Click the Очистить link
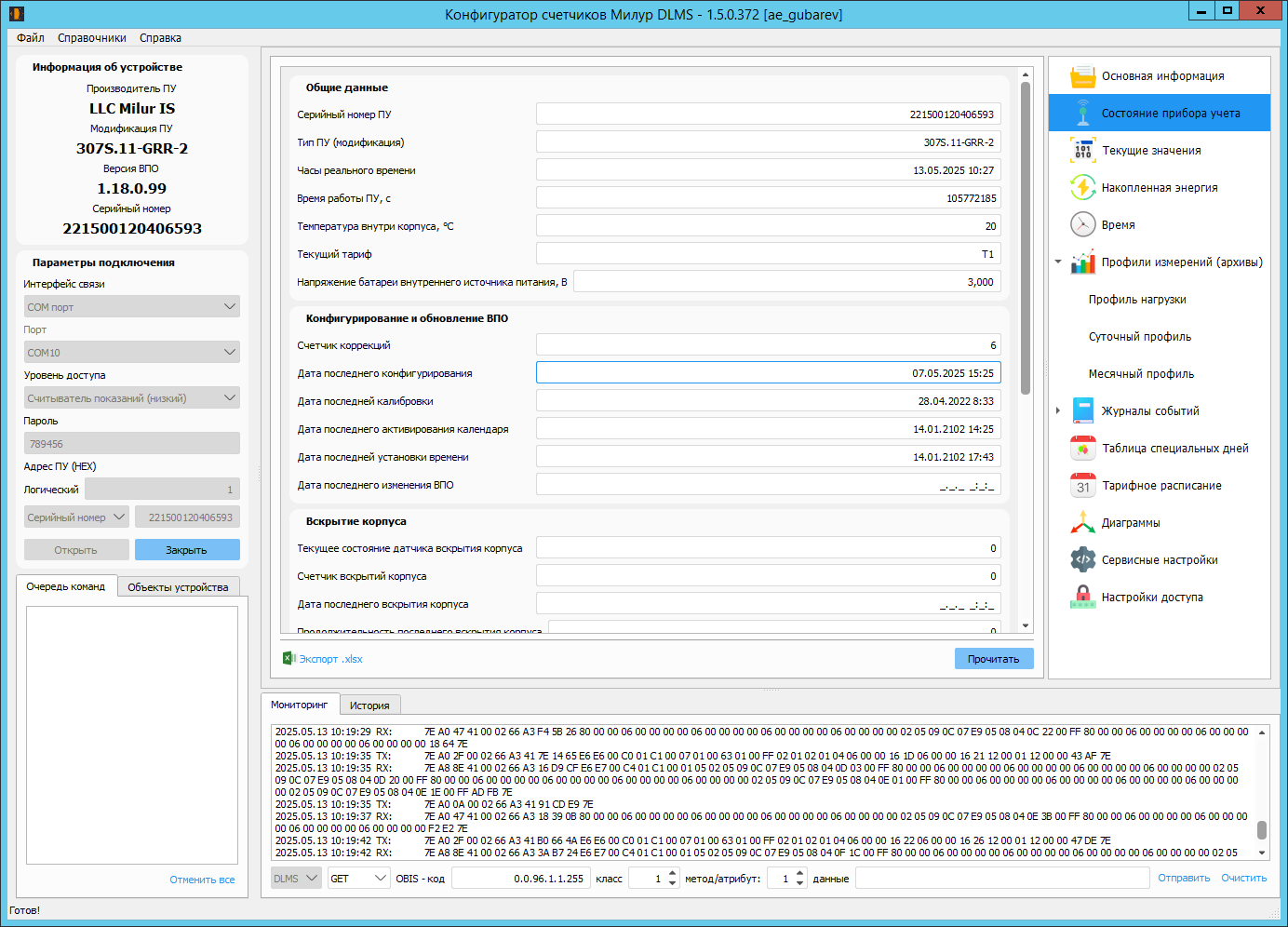 (1244, 878)
